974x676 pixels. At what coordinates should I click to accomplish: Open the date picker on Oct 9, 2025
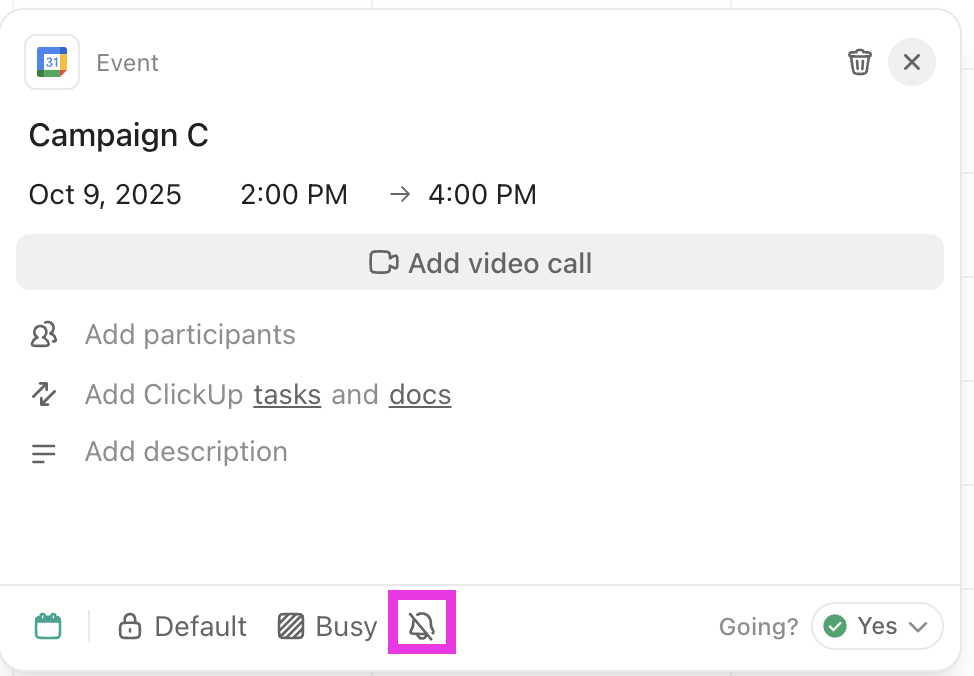coord(105,194)
